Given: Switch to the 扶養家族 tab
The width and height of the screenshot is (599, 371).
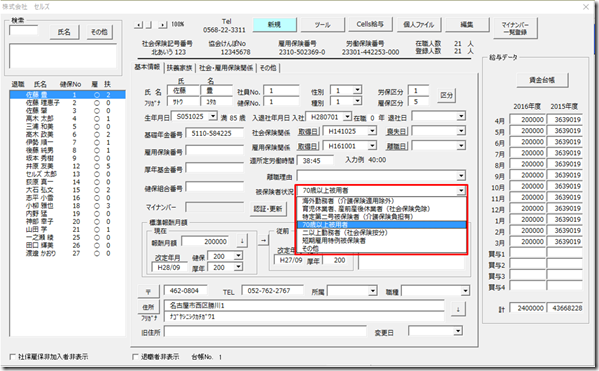Looking at the screenshot, I should (179, 68).
